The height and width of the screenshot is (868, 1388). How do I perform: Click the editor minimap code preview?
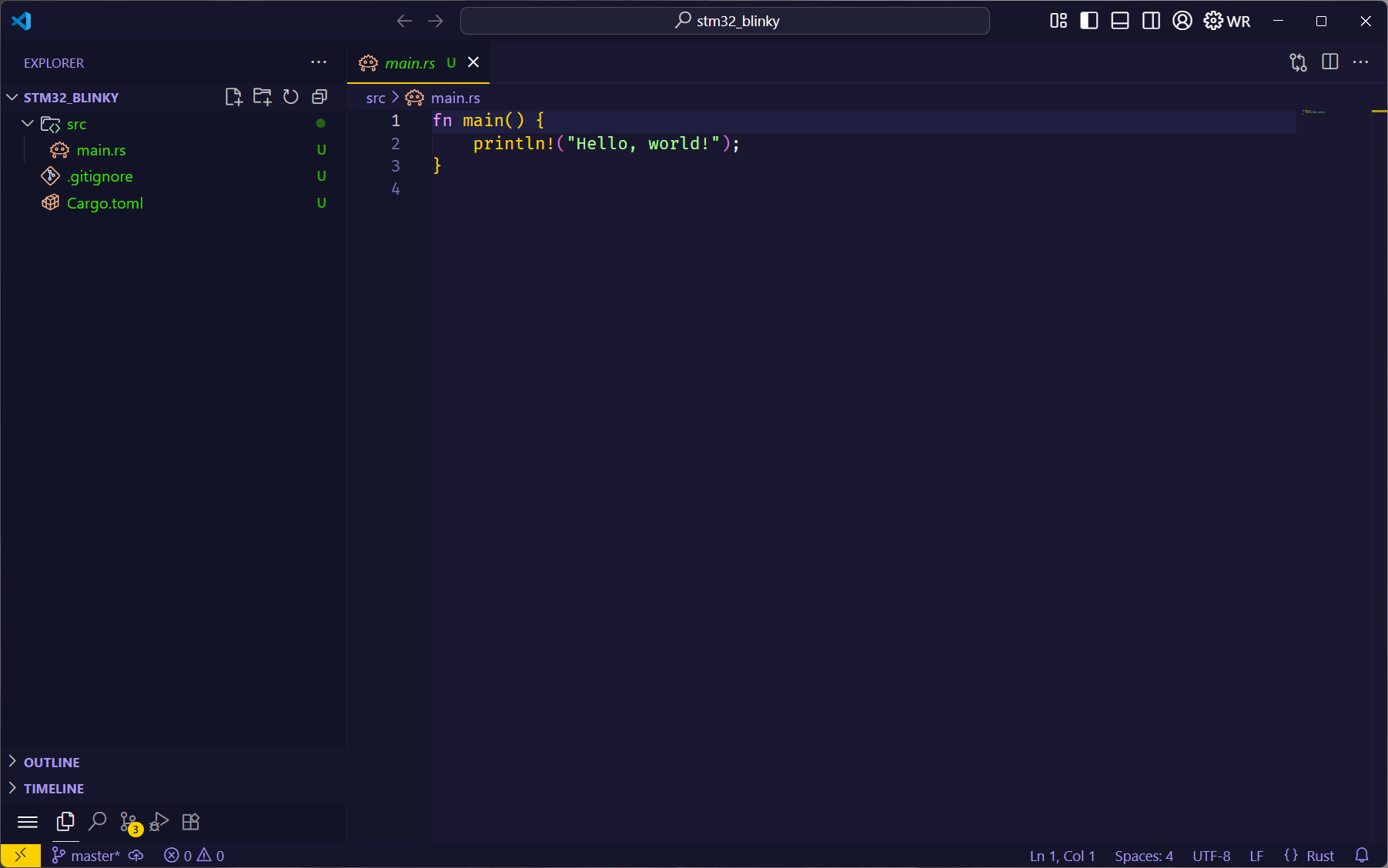1313,112
